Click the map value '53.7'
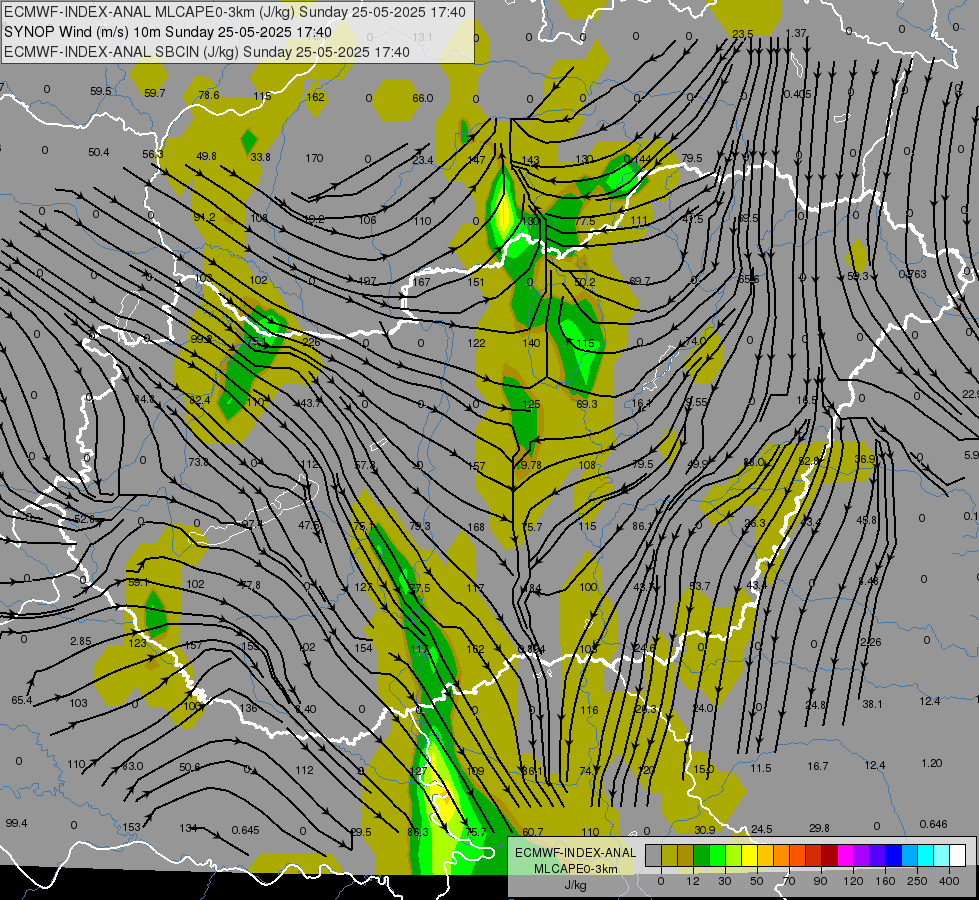979x900 pixels. (x=699, y=586)
